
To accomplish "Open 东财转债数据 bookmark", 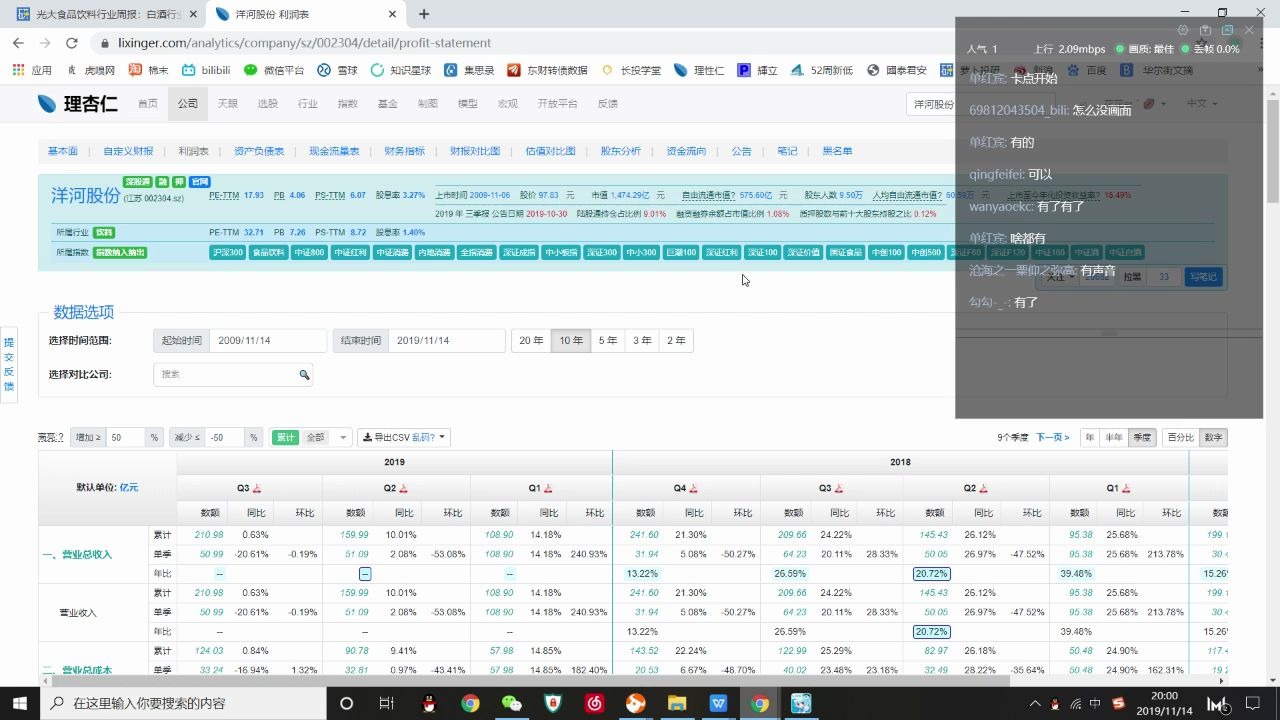I will point(547,70).
